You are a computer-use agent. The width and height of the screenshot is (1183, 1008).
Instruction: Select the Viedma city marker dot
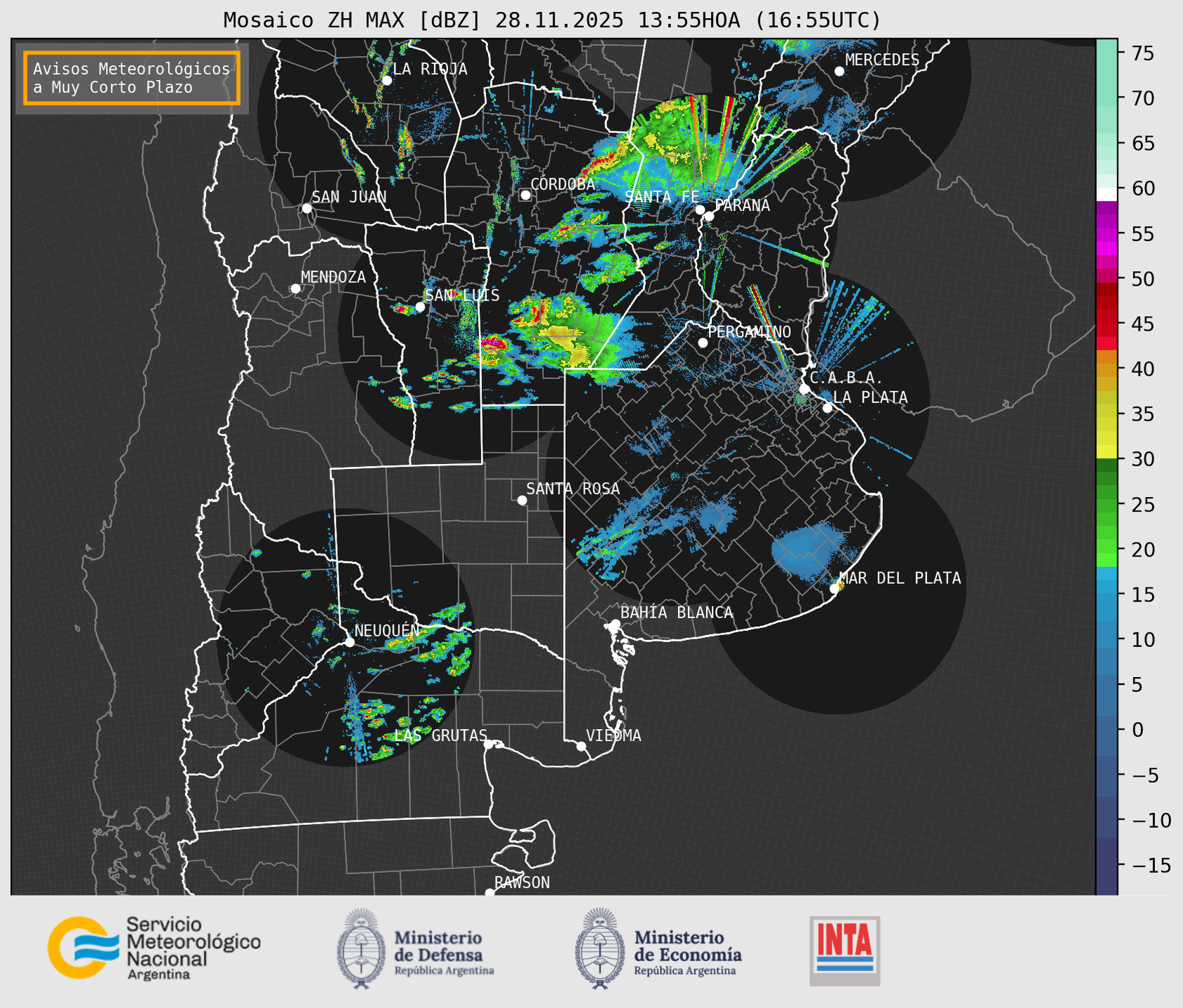581,746
